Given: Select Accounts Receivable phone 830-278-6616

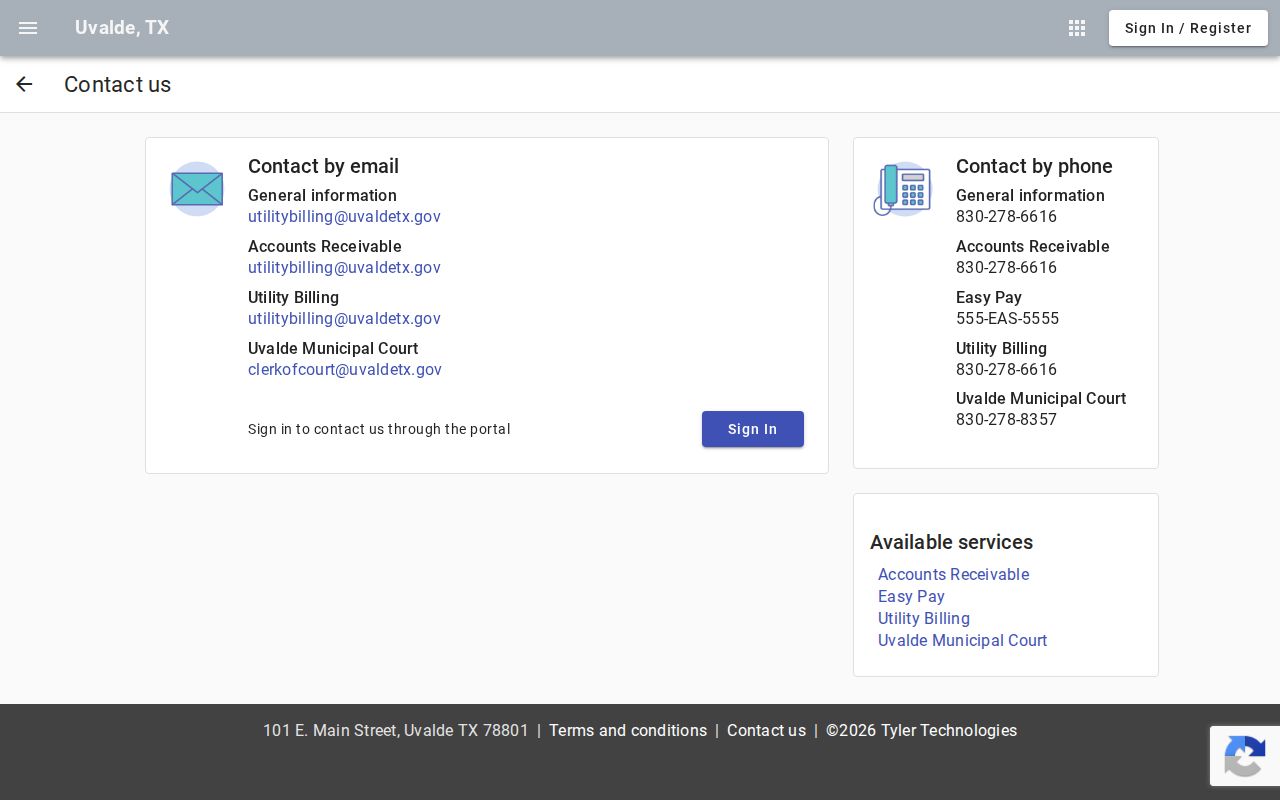Looking at the screenshot, I should tap(1006, 268).
